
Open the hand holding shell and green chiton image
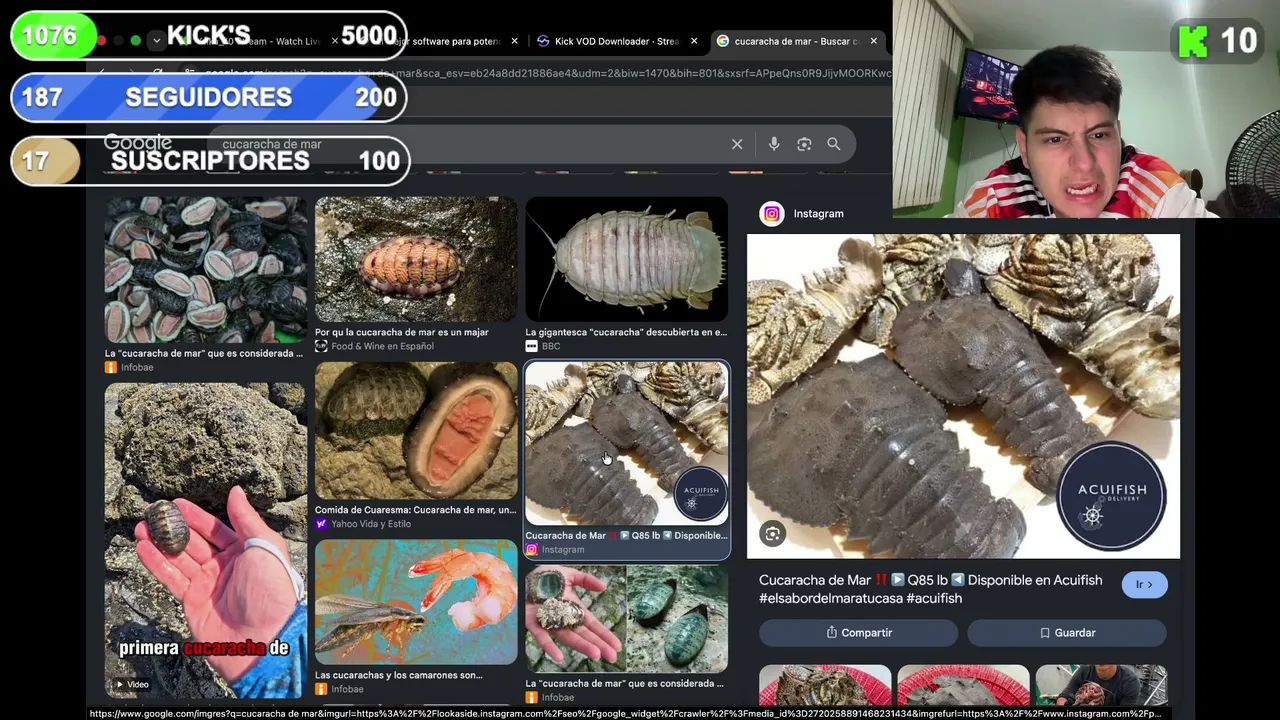[x=627, y=619]
